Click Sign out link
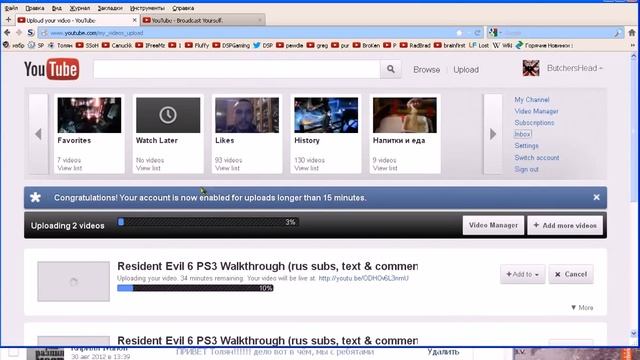 (x=526, y=169)
